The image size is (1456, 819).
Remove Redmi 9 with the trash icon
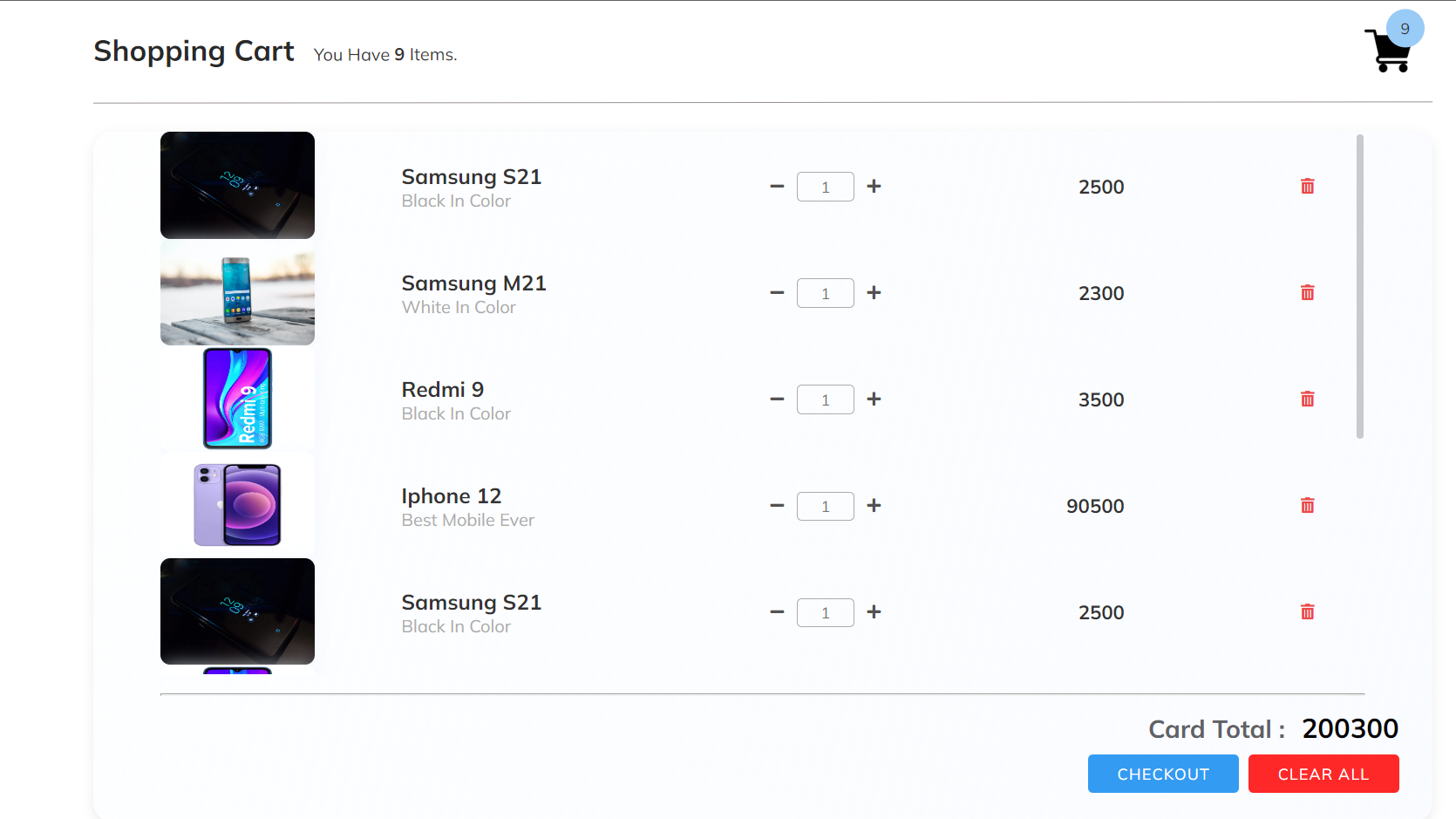pos(1307,399)
